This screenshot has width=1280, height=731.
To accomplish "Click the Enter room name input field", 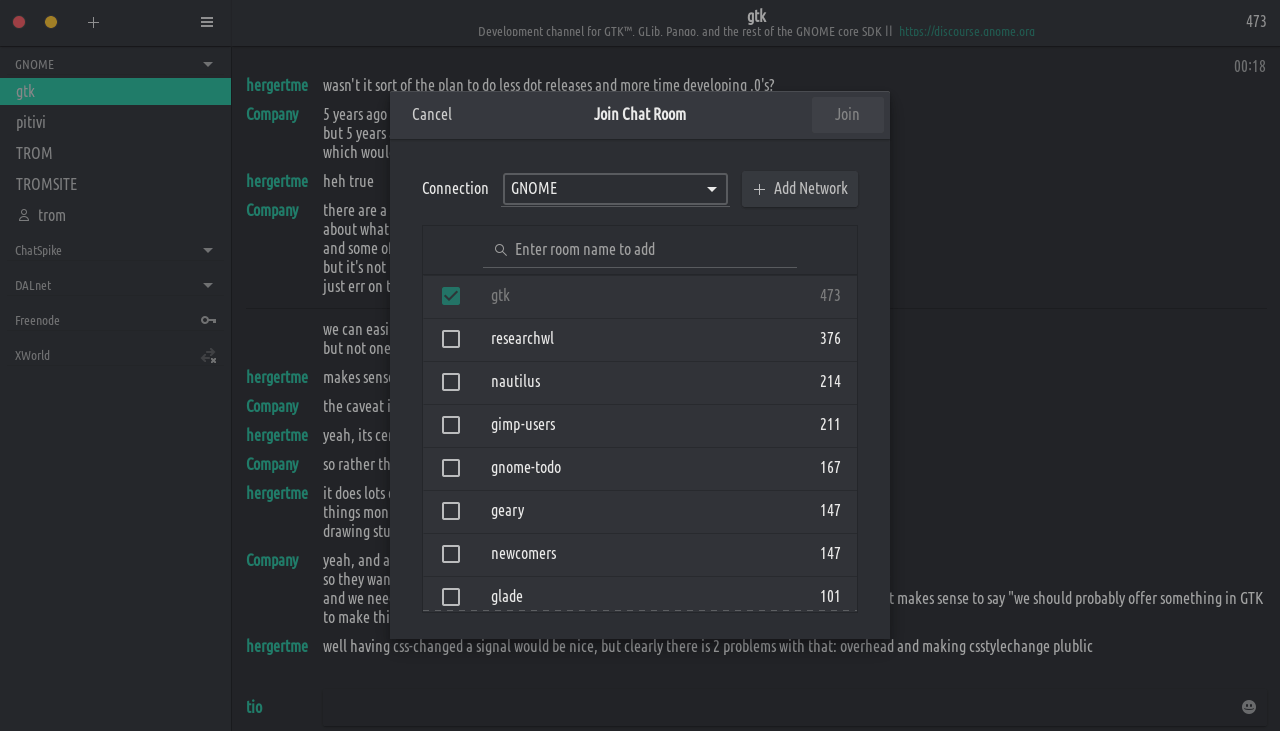I will [650, 250].
